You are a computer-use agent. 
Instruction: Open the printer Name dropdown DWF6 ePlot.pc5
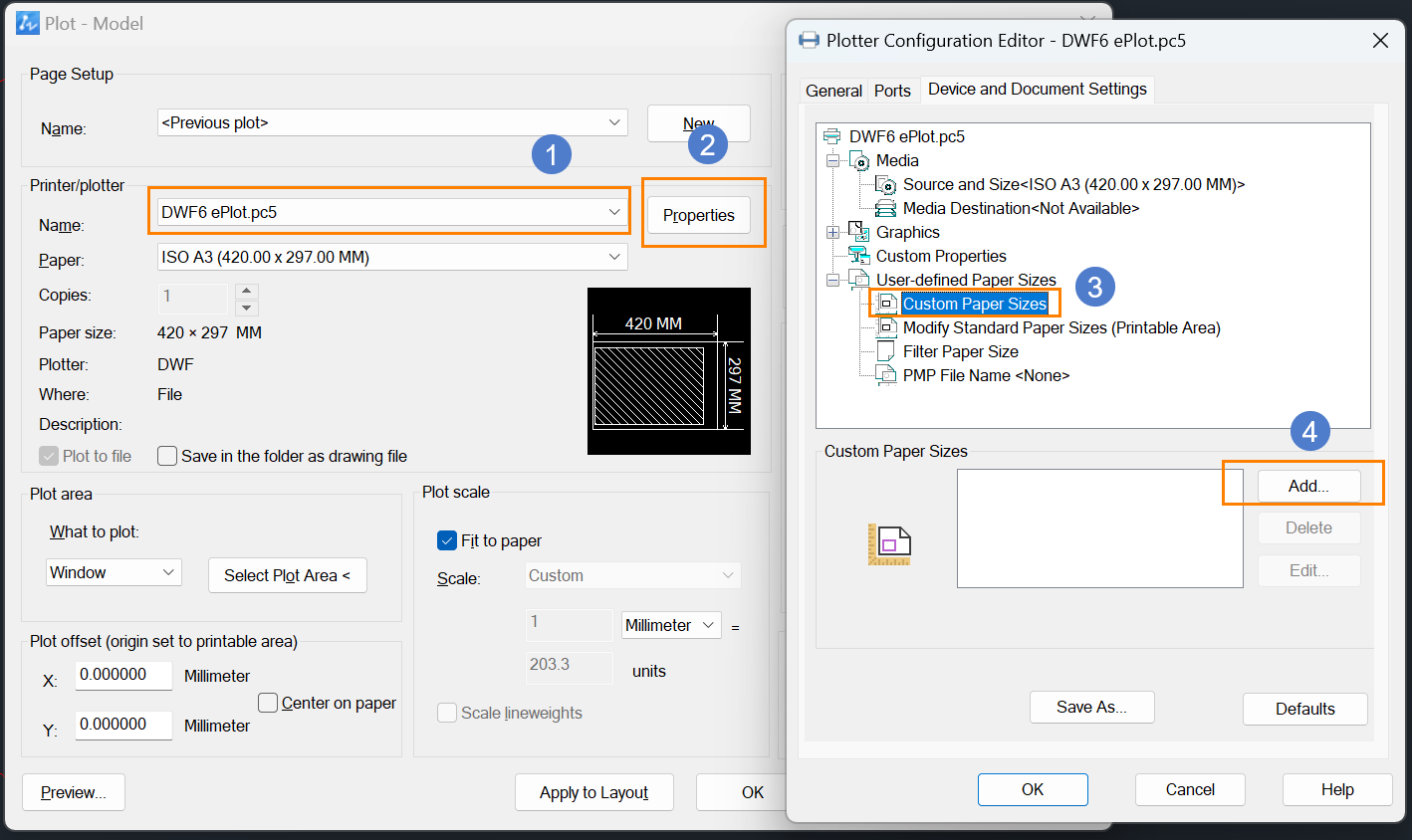[x=392, y=212]
